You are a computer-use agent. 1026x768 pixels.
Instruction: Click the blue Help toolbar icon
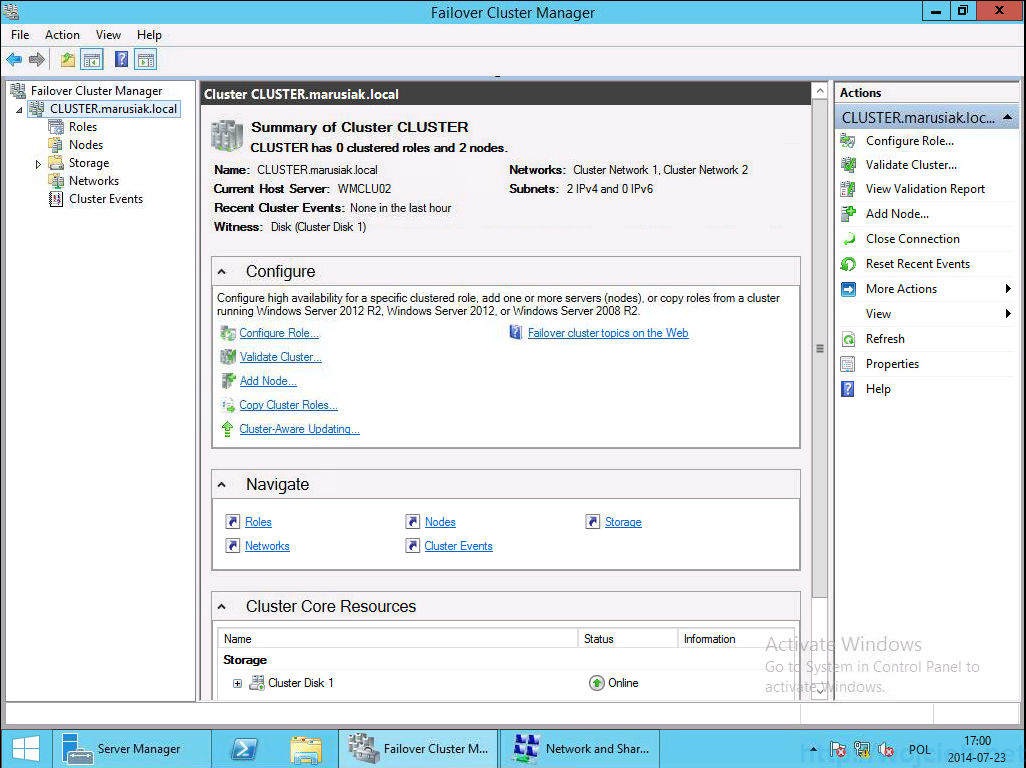coord(121,60)
